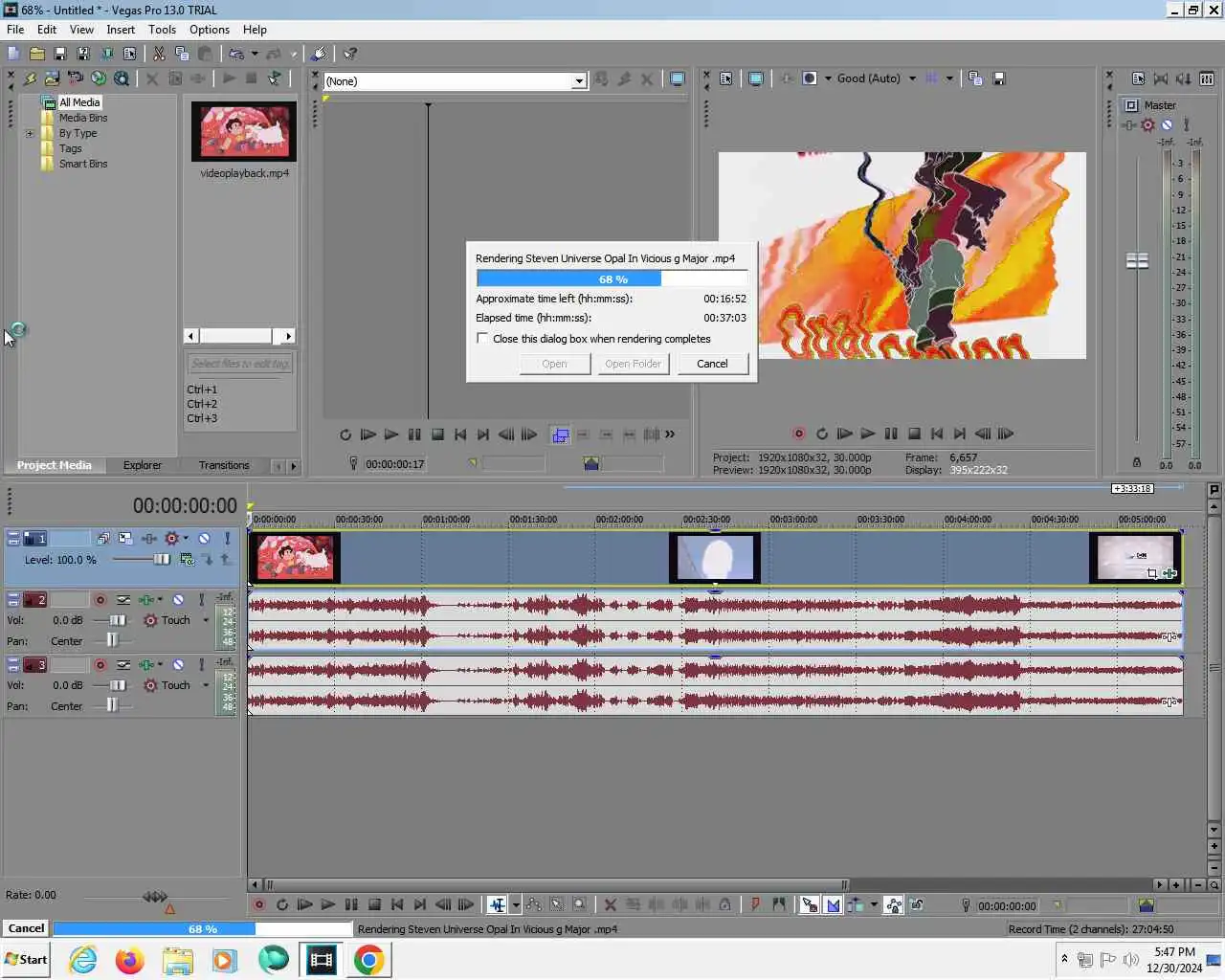Open the Normal Edit Tool dropdown arrow
This screenshot has height=980, width=1225.
pos(516,904)
